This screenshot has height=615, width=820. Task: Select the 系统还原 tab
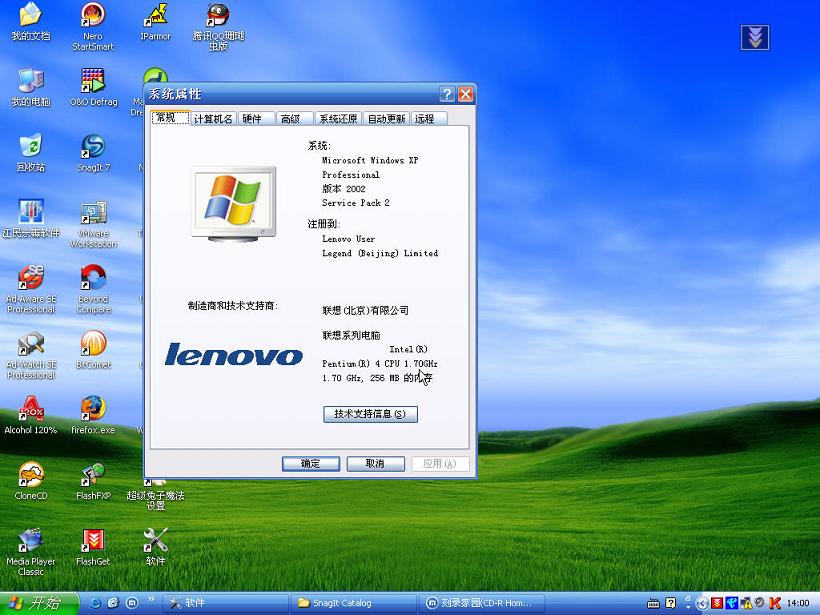(x=338, y=119)
